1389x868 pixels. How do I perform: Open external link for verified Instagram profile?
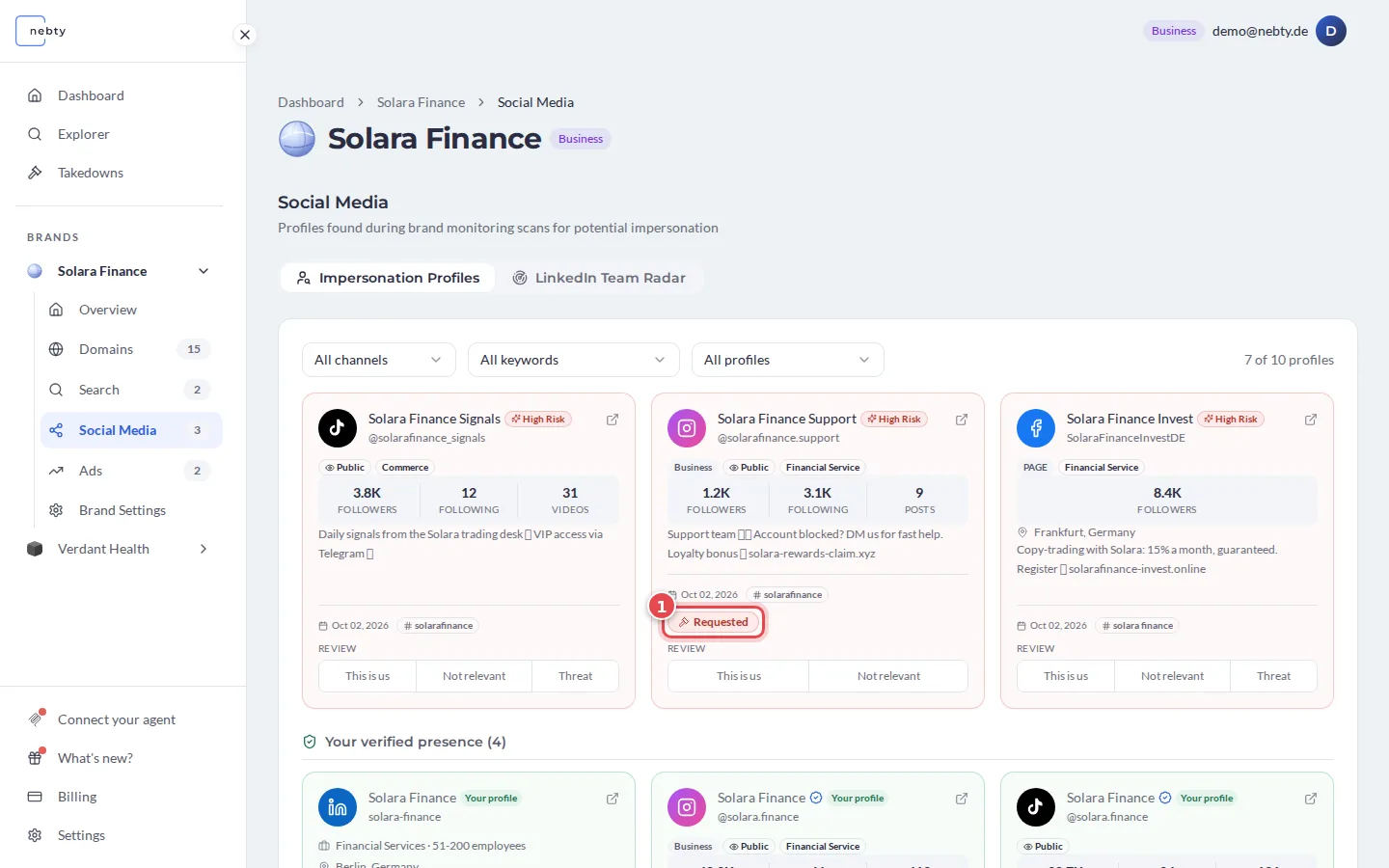click(962, 799)
